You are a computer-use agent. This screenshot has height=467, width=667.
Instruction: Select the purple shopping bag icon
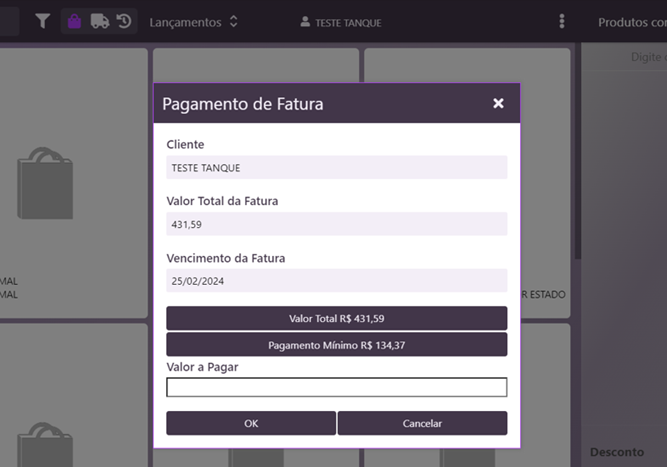tap(74, 21)
